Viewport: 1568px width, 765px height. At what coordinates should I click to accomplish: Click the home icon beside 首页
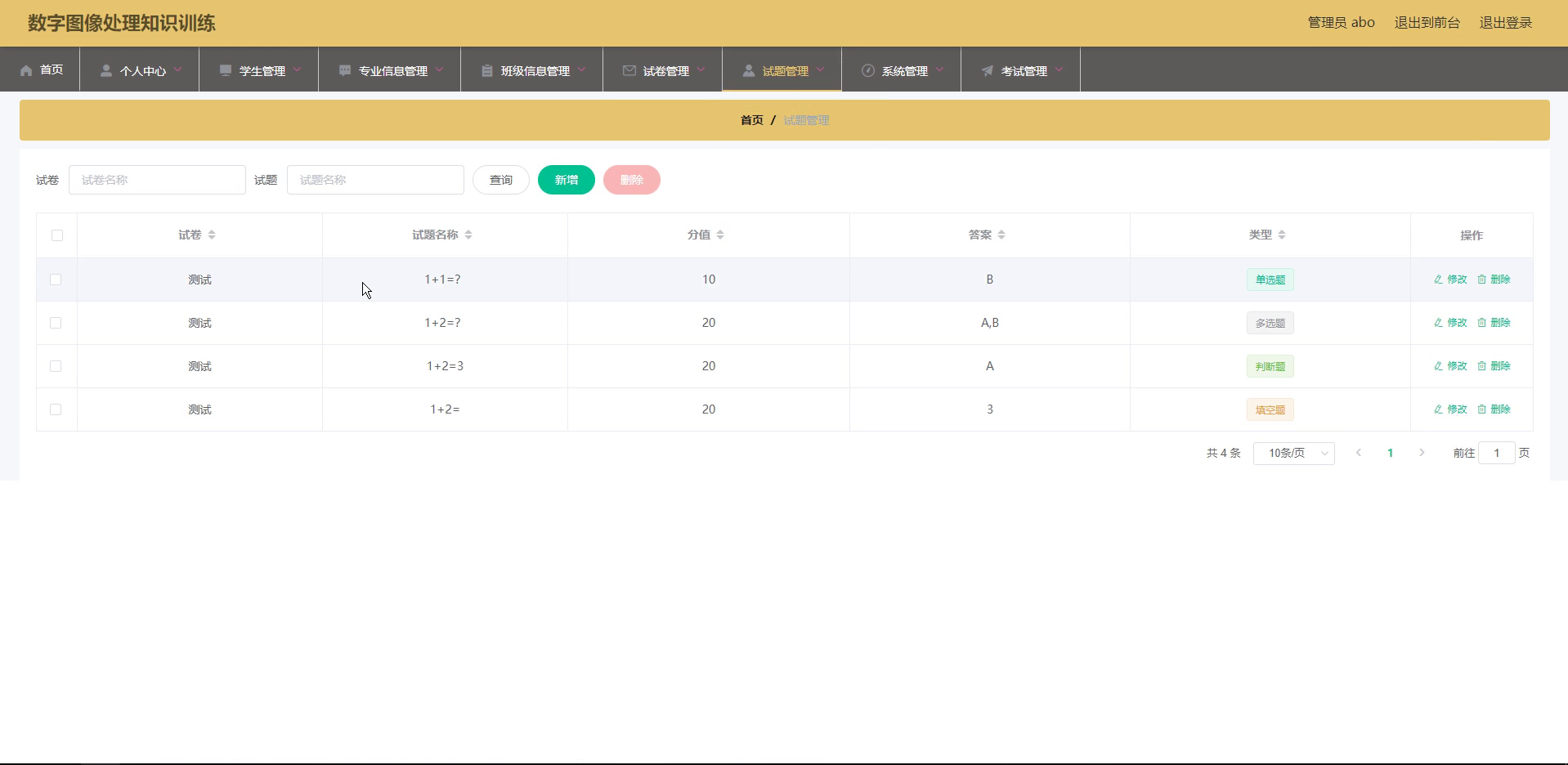pos(26,70)
